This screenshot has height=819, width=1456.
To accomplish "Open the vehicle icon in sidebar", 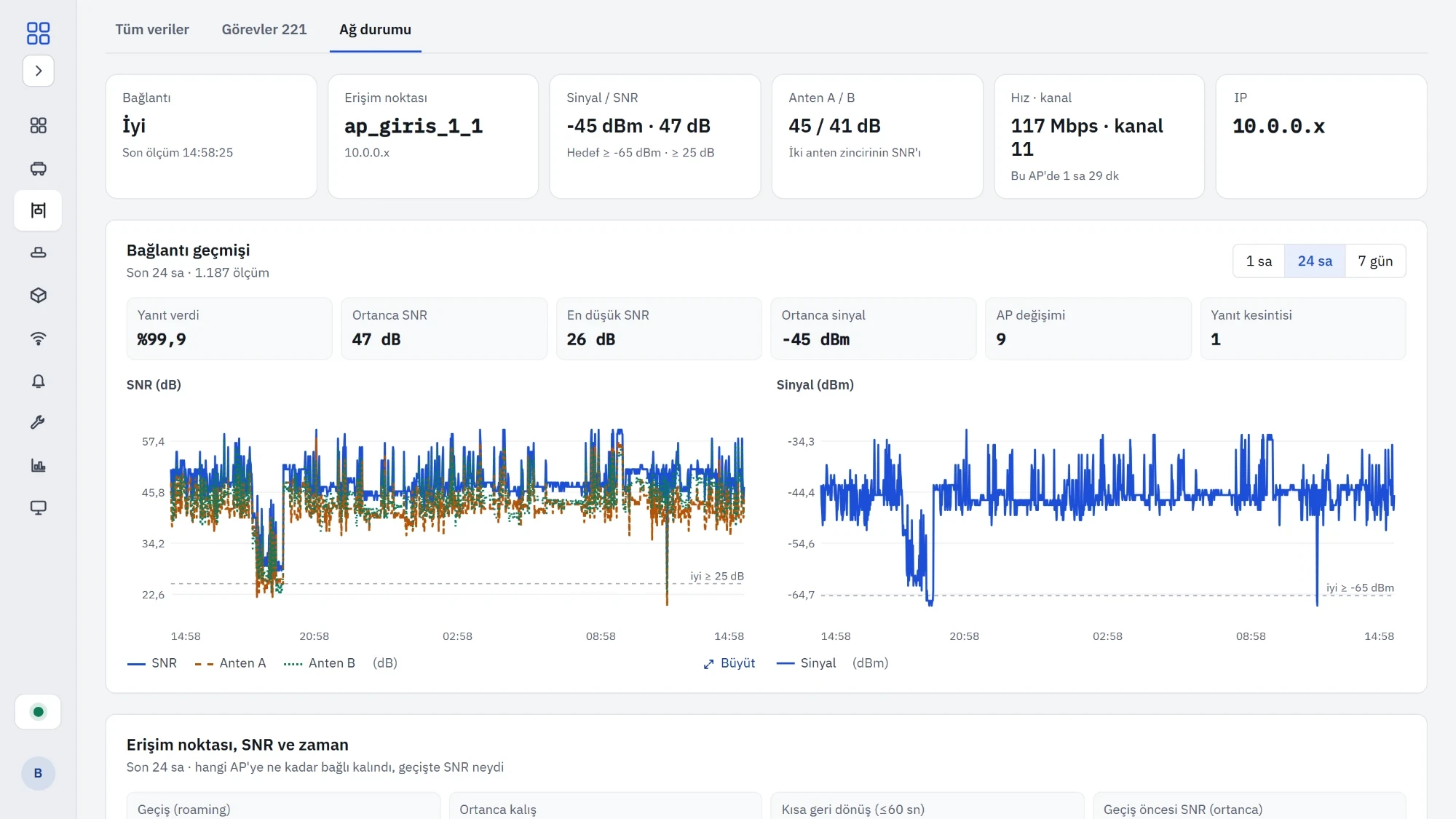I will point(39,169).
